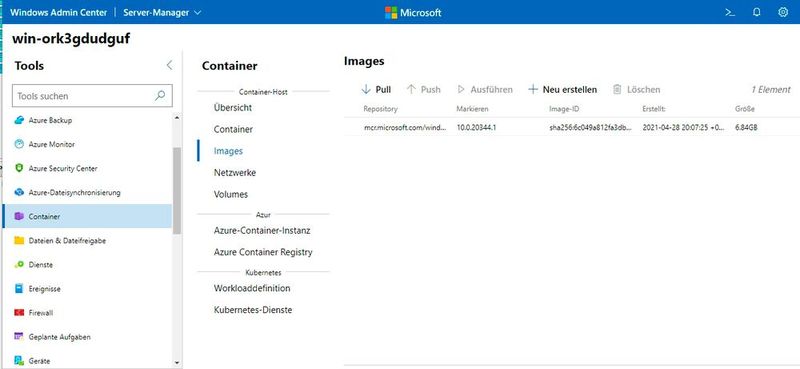Sort by the Repository column header
The image size is (800, 369).
(380, 109)
